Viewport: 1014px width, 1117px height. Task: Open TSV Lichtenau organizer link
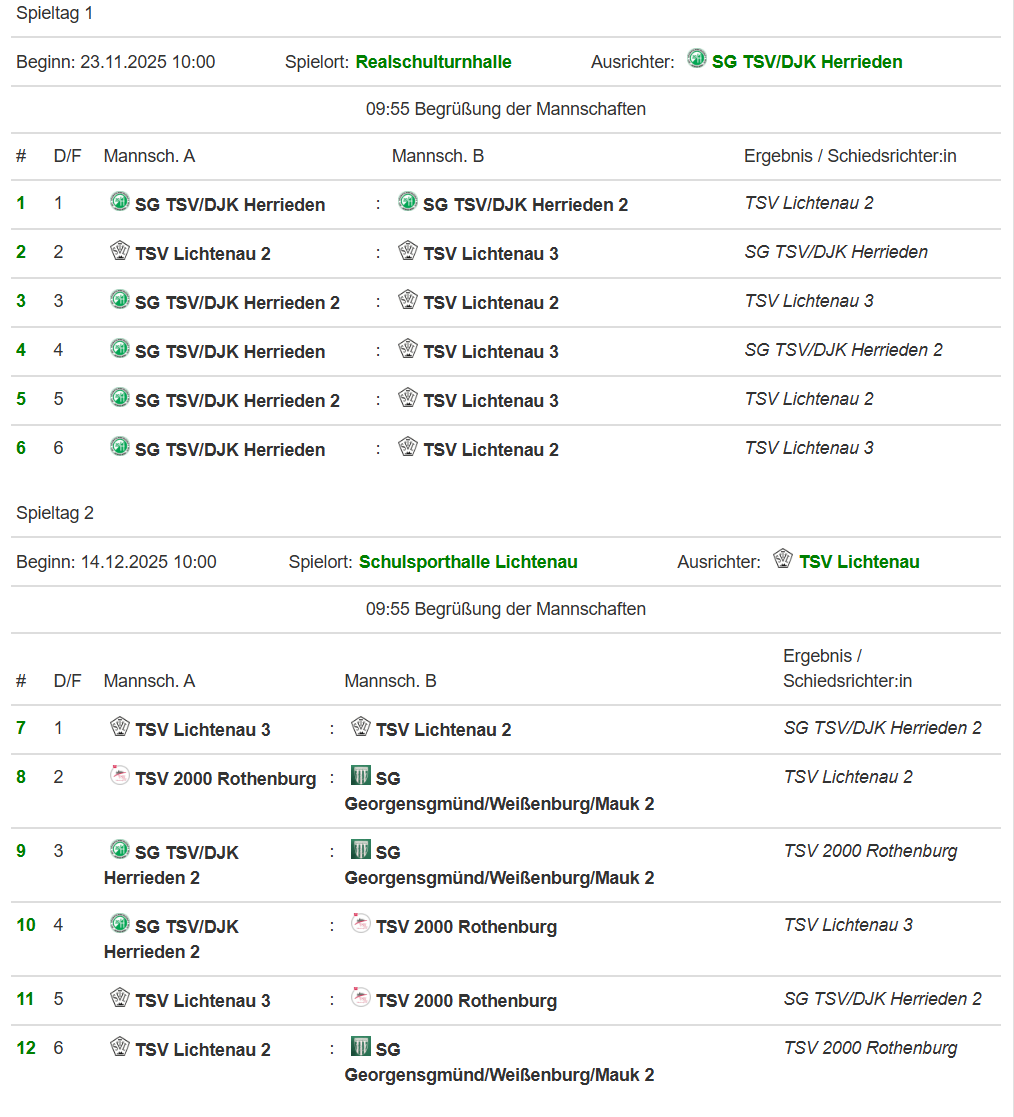[x=859, y=562]
